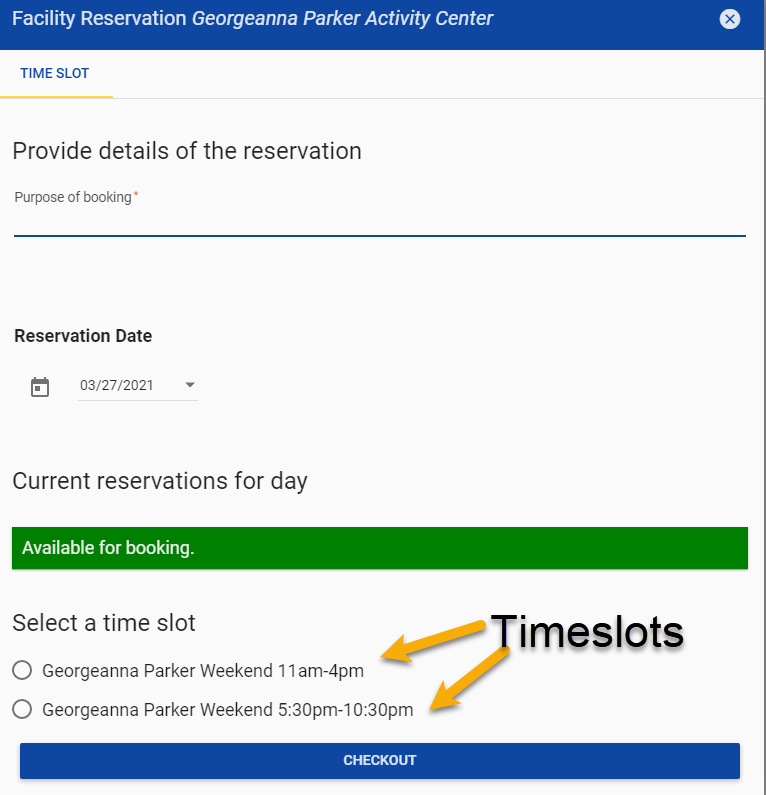The width and height of the screenshot is (766, 795).
Task: Click the green Available for booking banner
Action: [380, 548]
